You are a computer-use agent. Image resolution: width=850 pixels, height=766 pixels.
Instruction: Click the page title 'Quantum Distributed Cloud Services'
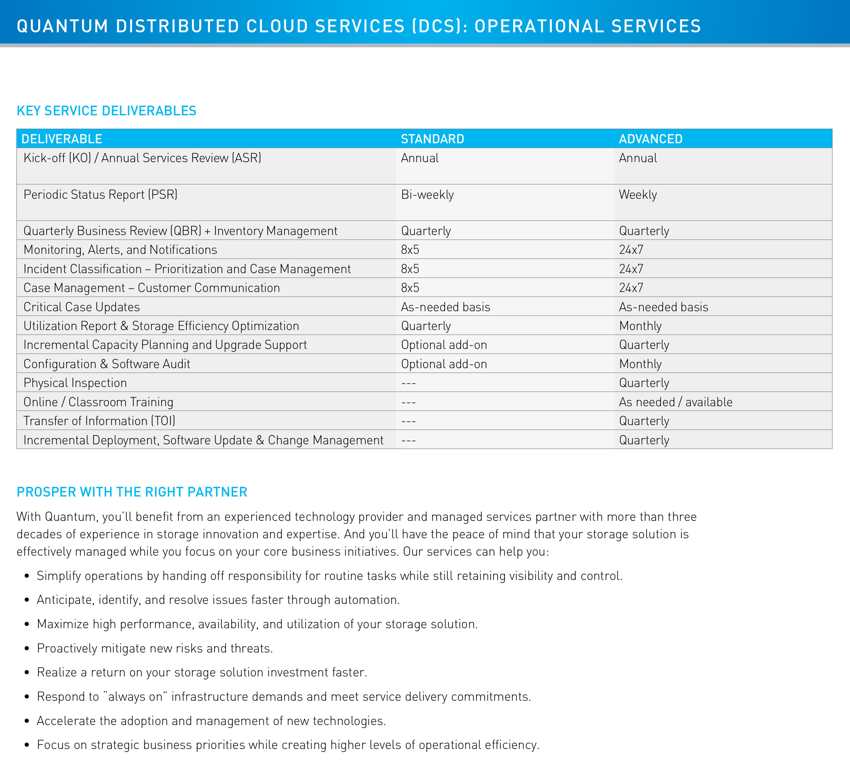358,26
